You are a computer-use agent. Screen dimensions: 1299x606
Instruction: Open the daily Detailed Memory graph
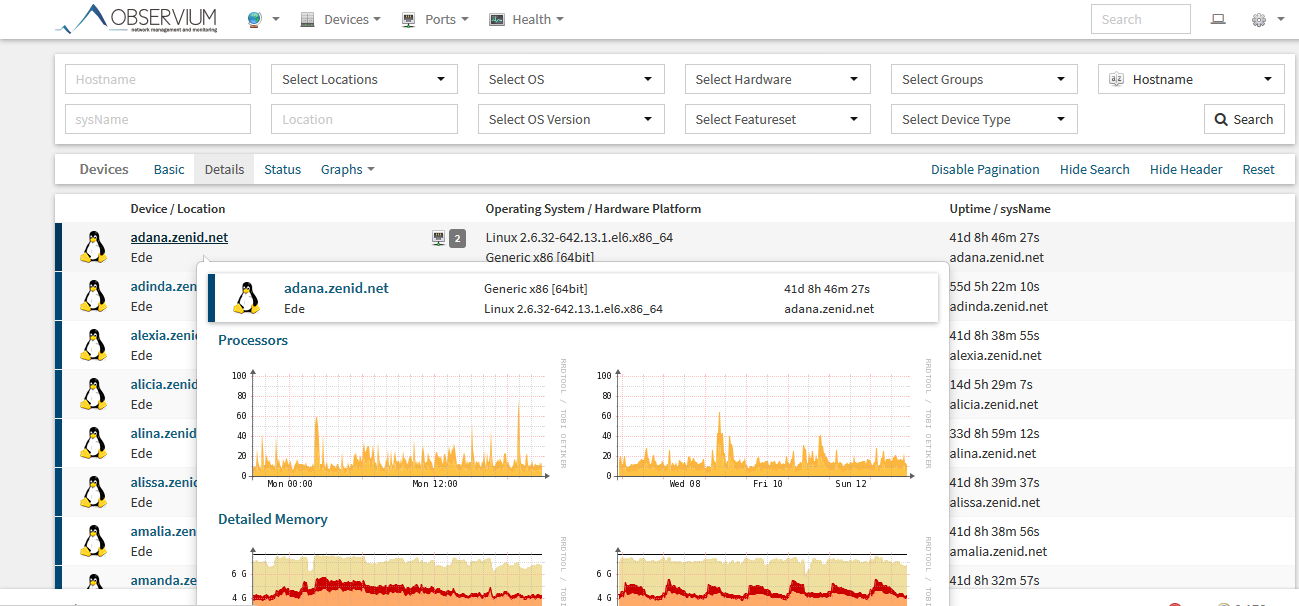(x=393, y=573)
